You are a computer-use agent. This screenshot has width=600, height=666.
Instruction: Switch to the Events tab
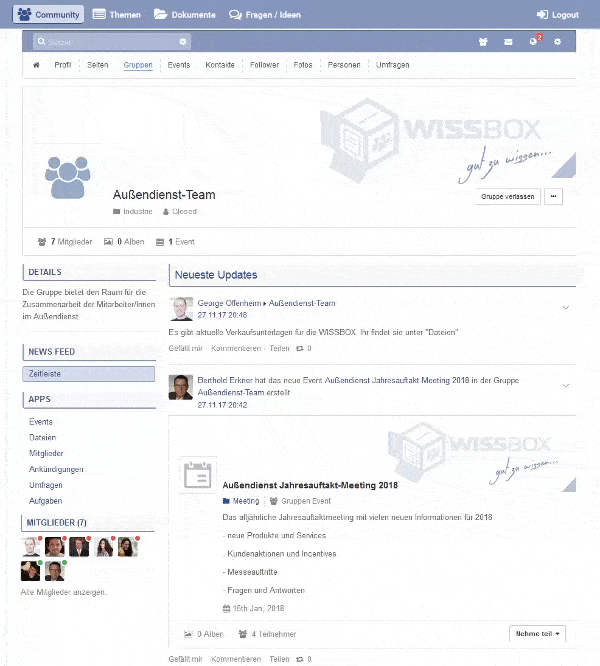coord(179,65)
